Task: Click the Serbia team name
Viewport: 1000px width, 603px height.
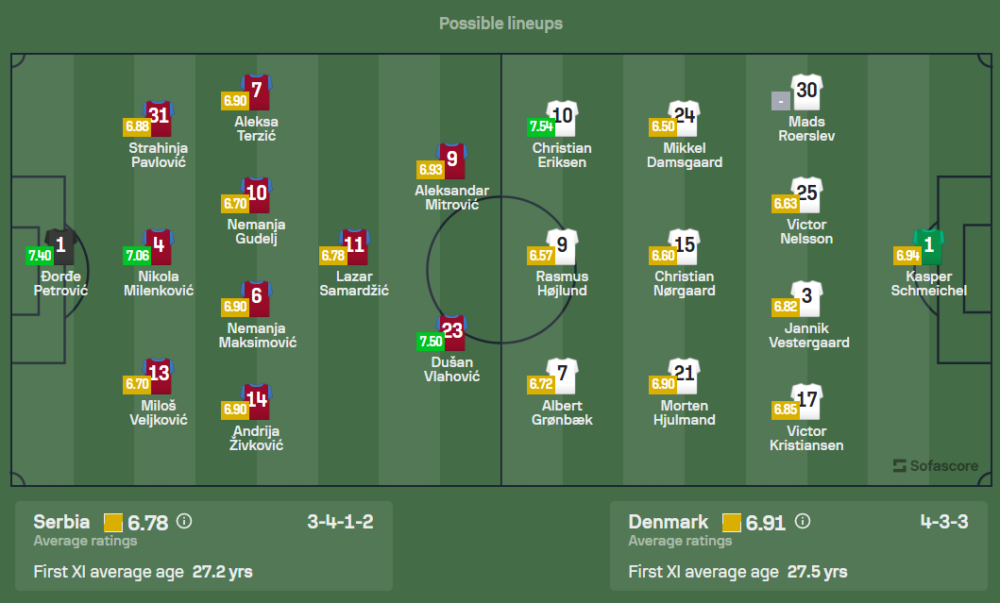Action: tap(61, 521)
